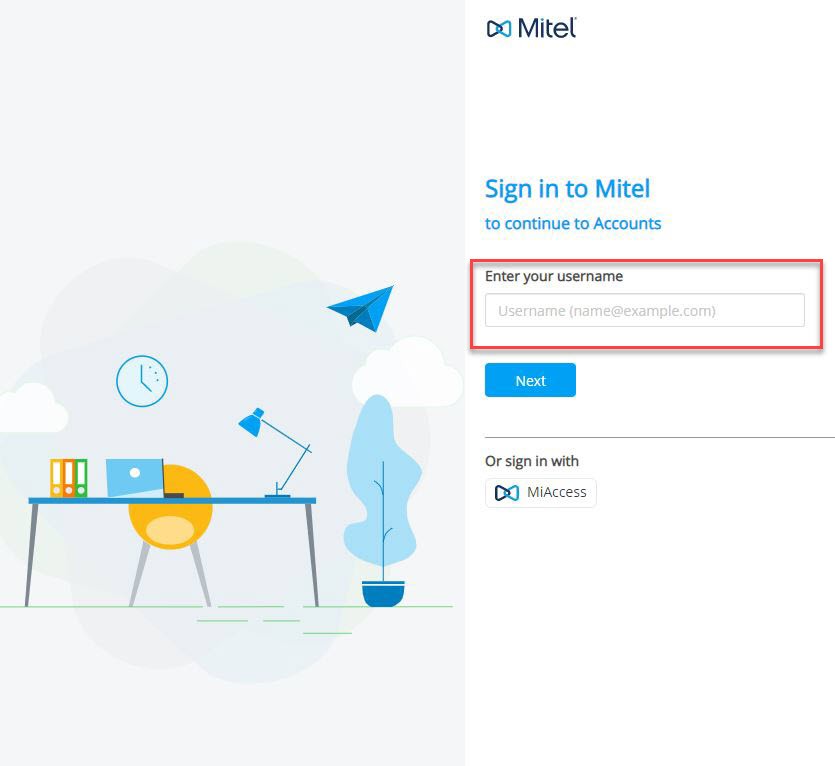Viewport: 835px width, 766px height.
Task: Click the 'to continue to Accounts' text
Action: (572, 223)
